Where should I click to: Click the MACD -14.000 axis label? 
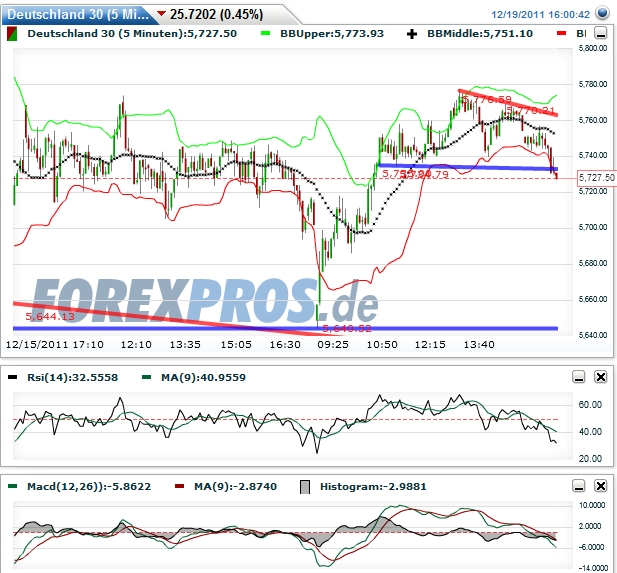pyautogui.click(x=592, y=568)
